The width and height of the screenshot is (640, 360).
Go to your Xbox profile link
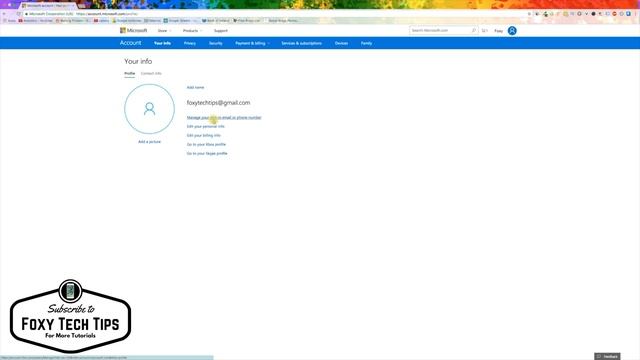206,144
